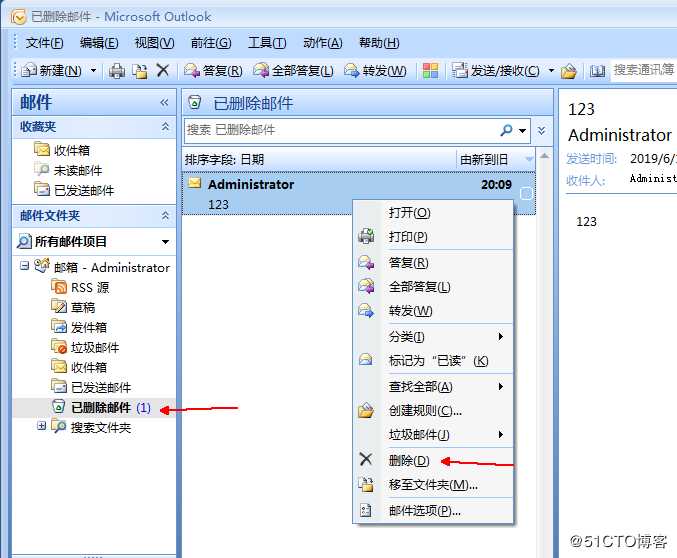Select the Outbox folder
Screen dimensions: 677x558
79,327
